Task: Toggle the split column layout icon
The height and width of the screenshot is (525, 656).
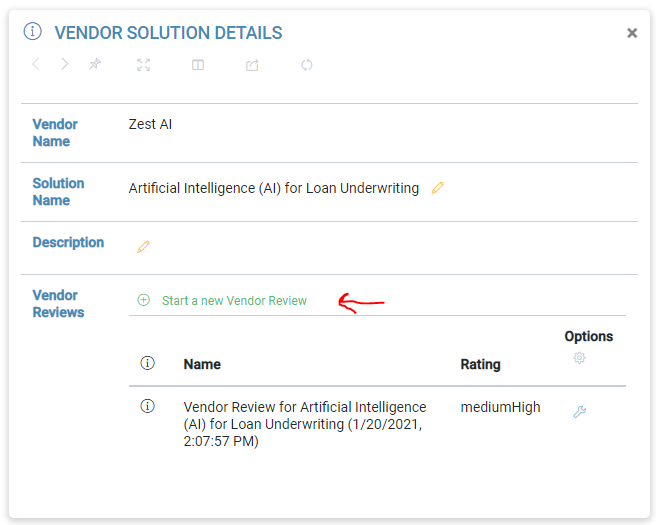Action: tap(198, 65)
